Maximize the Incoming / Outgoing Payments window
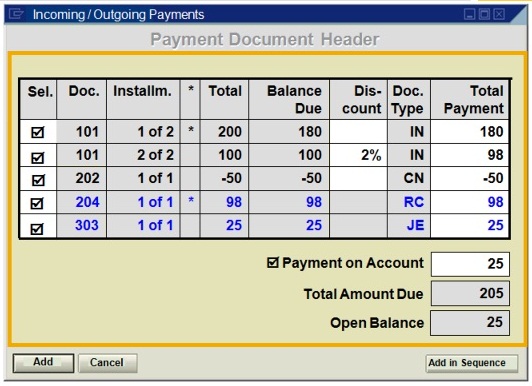The width and height of the screenshot is (532, 386). [x=484, y=14]
